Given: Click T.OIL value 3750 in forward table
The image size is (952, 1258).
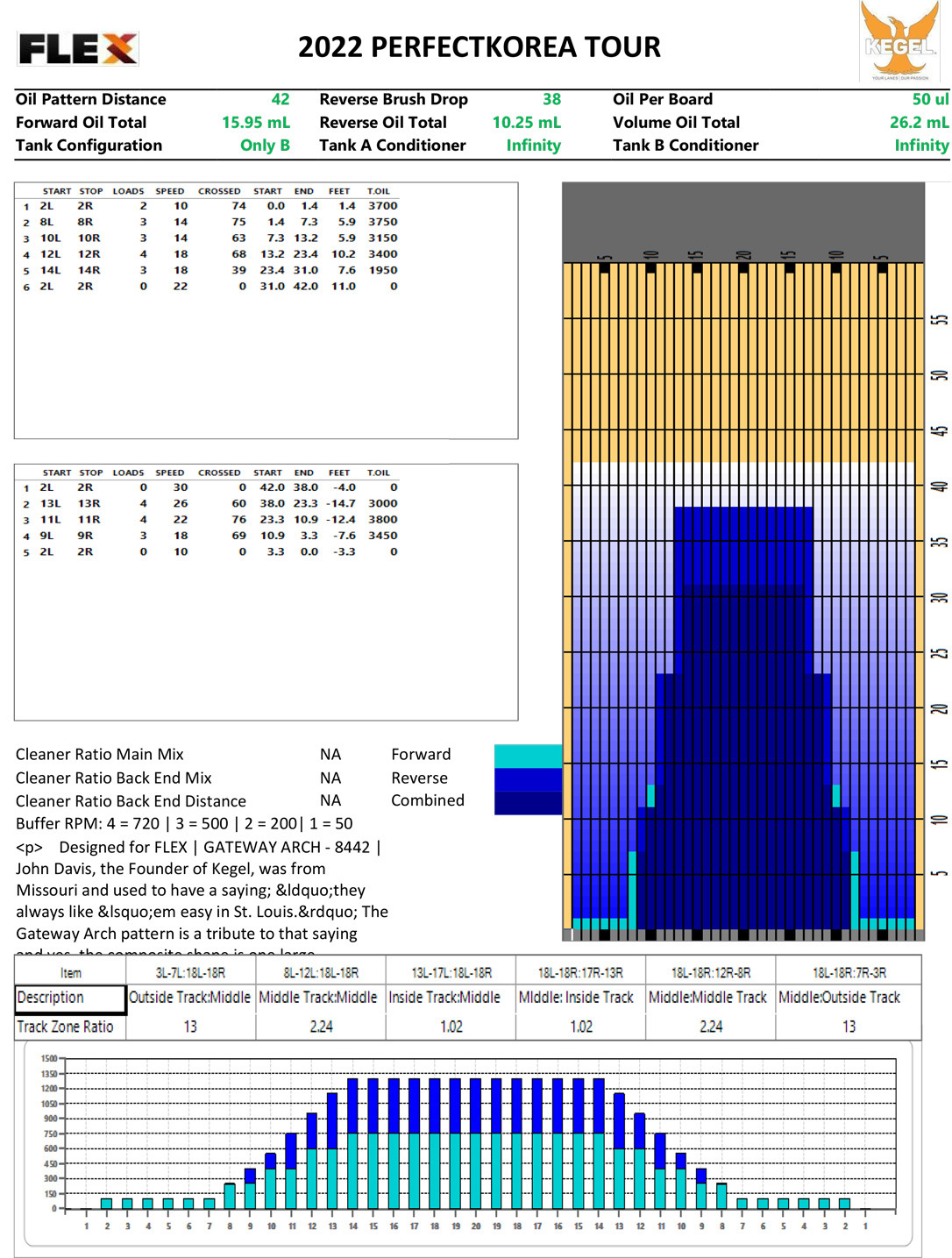Looking at the screenshot, I should tap(382, 222).
